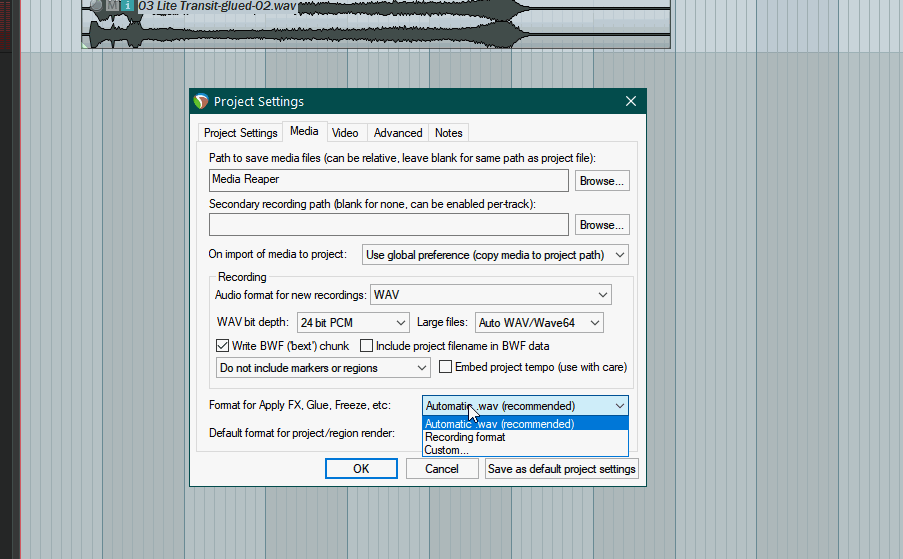Click the REAPER logo icon in the dialog title bar
This screenshot has height=559, width=903.
point(201,101)
